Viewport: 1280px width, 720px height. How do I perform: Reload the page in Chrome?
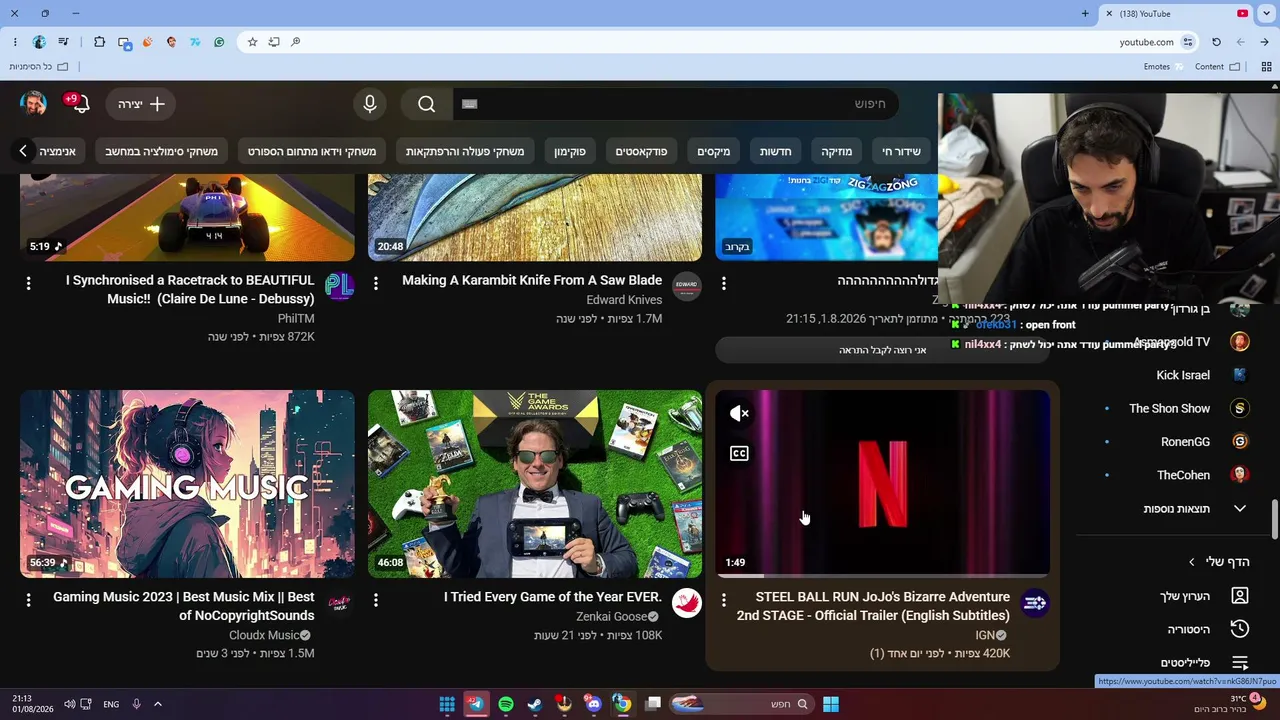click(x=1216, y=42)
